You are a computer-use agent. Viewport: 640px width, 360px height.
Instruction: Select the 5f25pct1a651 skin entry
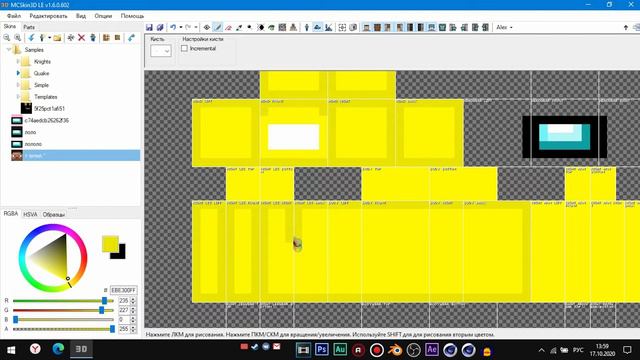(49, 109)
